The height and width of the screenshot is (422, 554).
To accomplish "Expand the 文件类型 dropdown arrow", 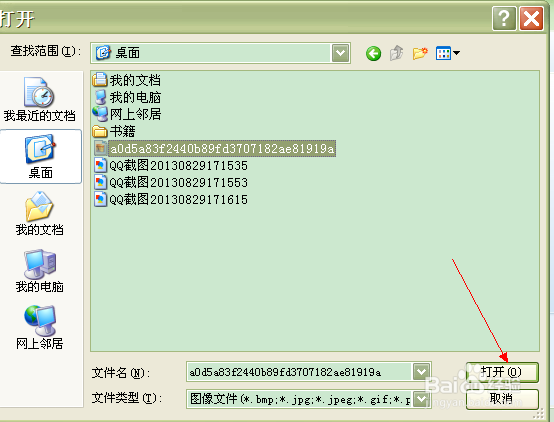I will [x=421, y=399].
